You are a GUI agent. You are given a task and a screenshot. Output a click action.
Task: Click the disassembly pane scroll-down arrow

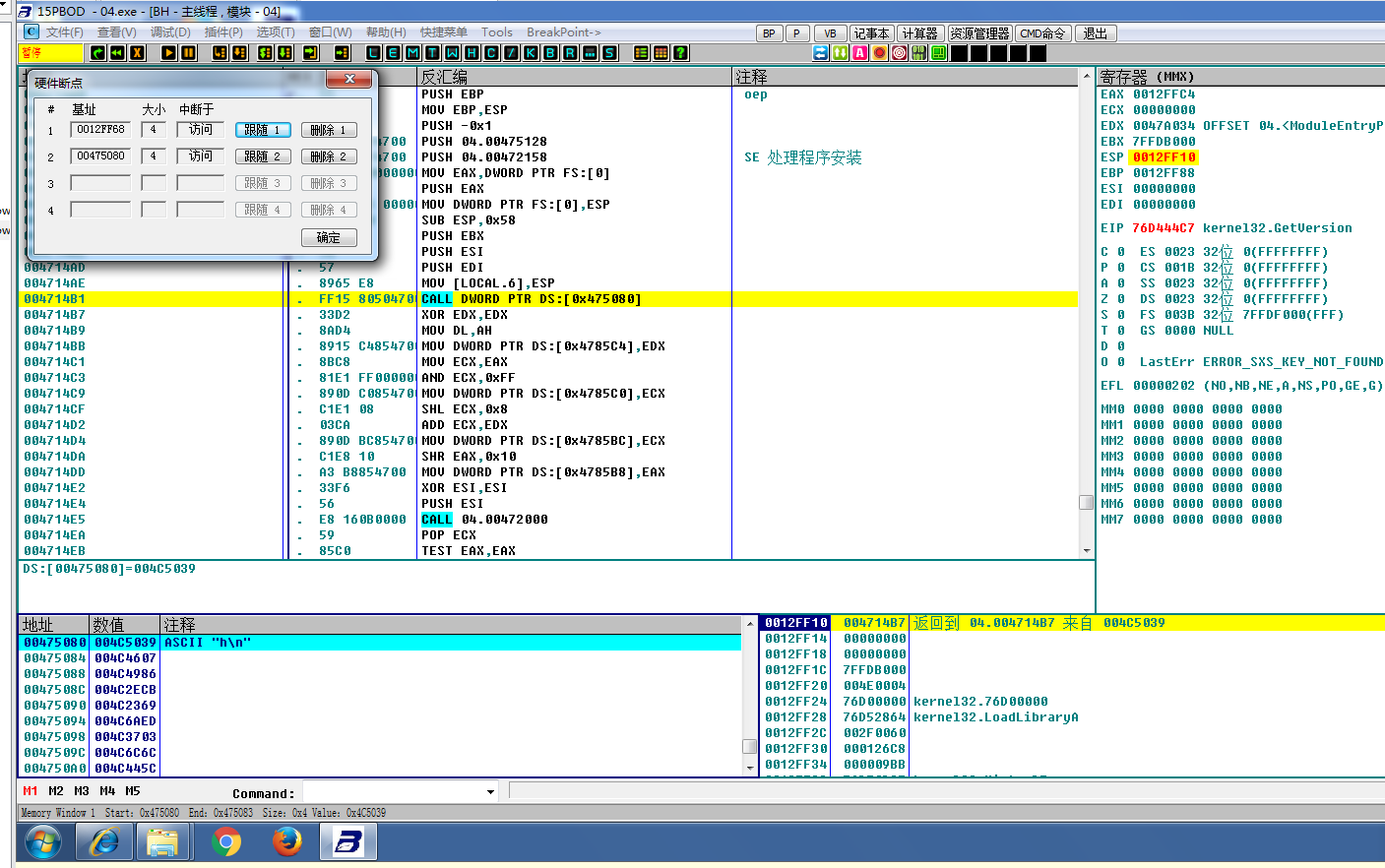[1087, 551]
